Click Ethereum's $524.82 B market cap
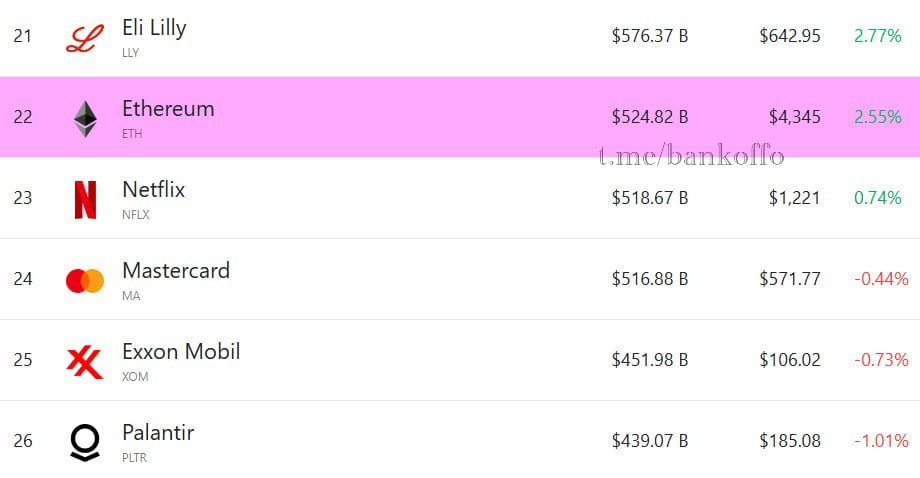 pyautogui.click(x=650, y=117)
